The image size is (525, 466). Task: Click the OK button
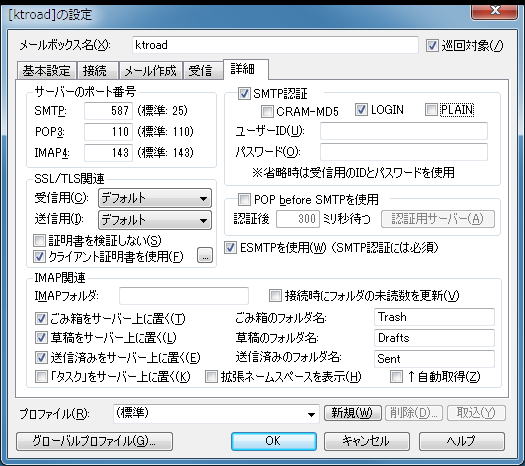click(274, 441)
